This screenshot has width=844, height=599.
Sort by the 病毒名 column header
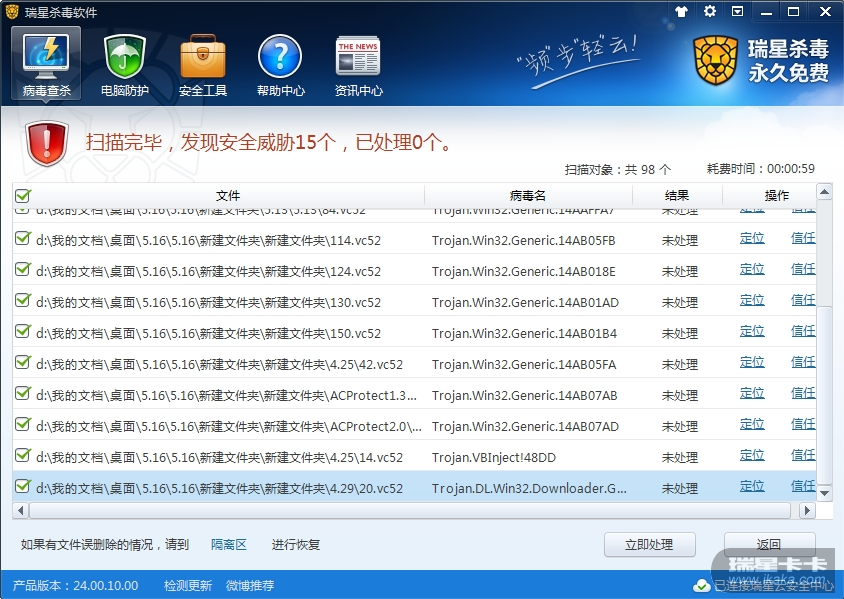point(528,196)
